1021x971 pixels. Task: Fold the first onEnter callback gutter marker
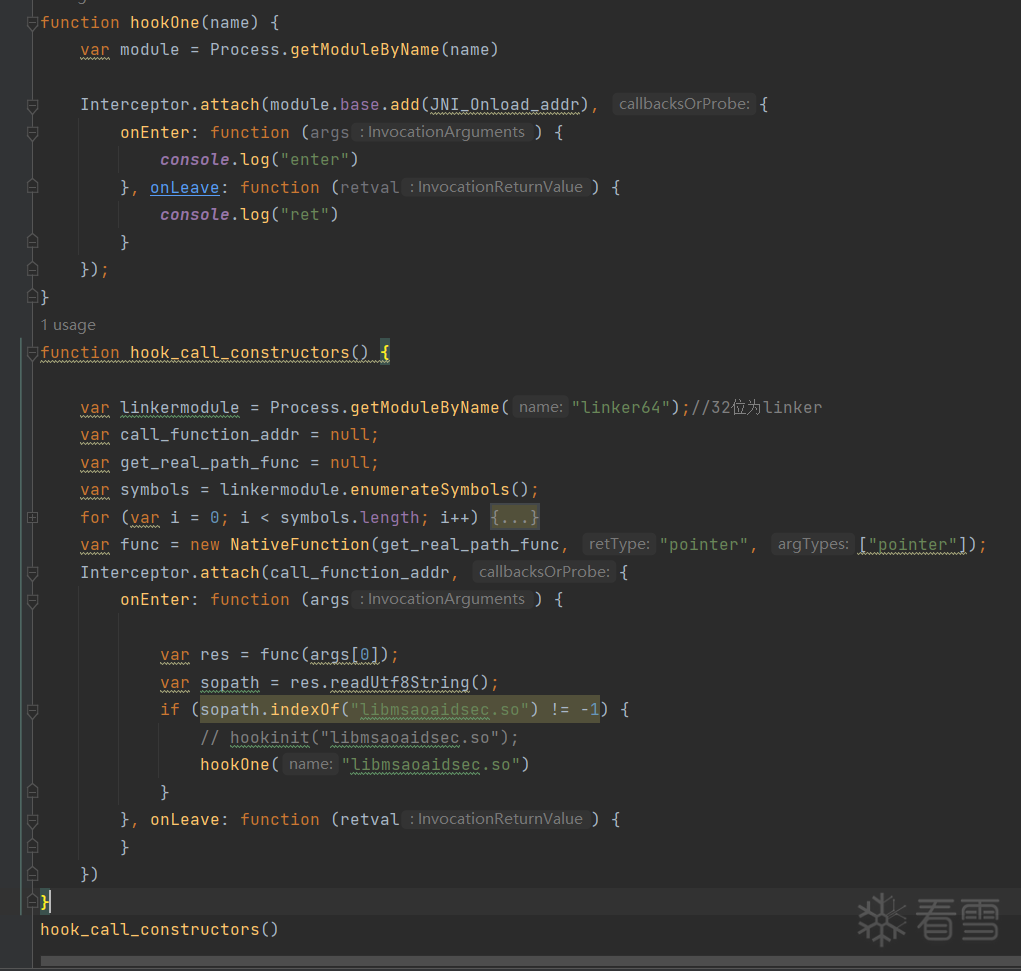click(33, 133)
